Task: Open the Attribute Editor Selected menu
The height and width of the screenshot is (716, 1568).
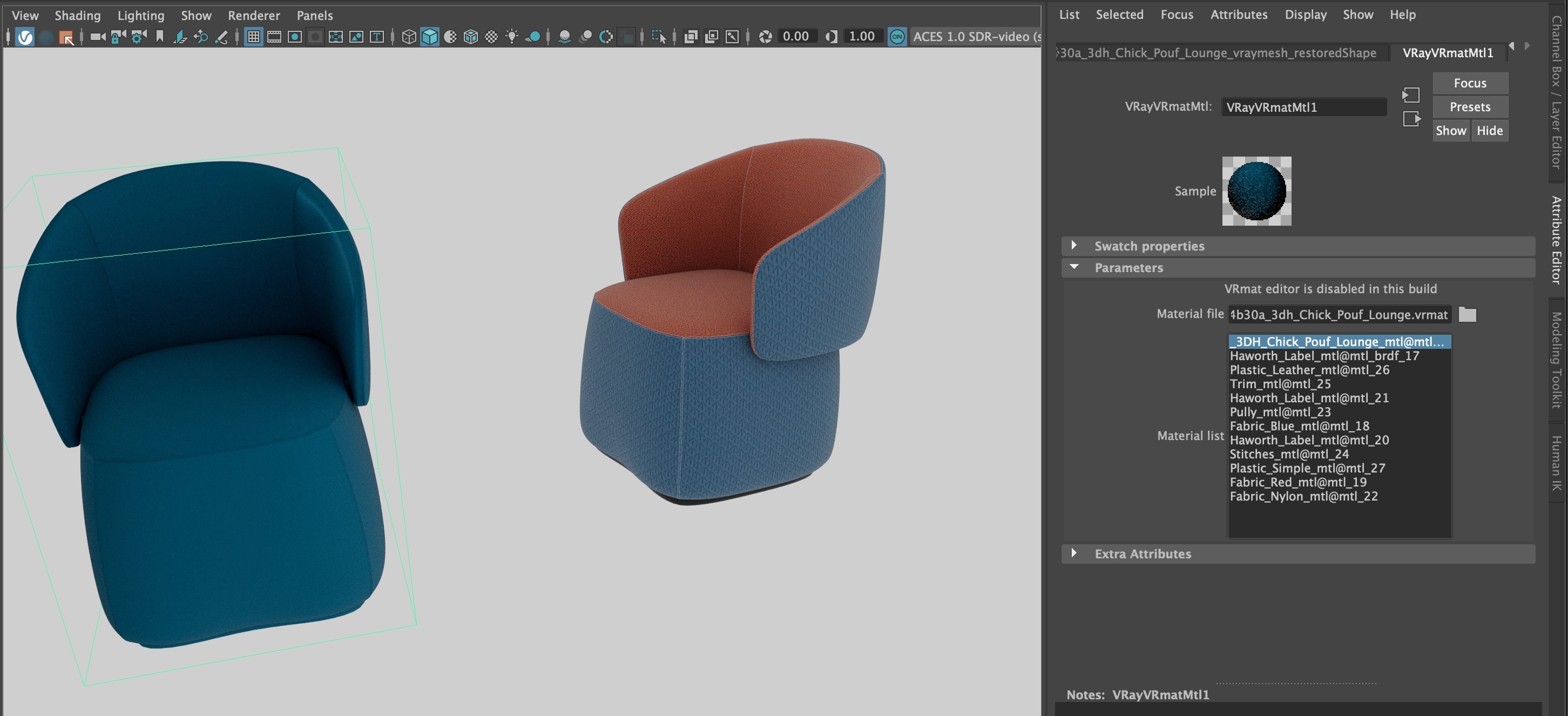Action: [x=1119, y=15]
